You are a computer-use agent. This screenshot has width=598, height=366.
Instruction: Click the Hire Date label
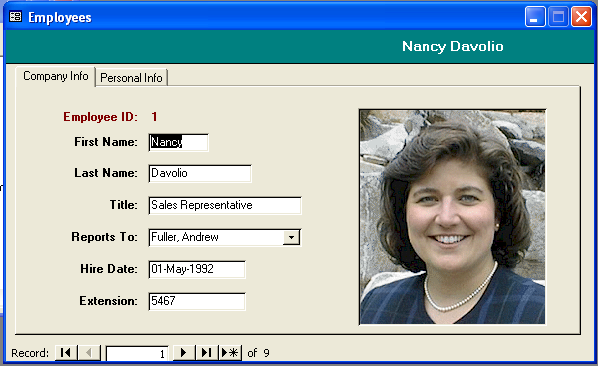[109, 269]
